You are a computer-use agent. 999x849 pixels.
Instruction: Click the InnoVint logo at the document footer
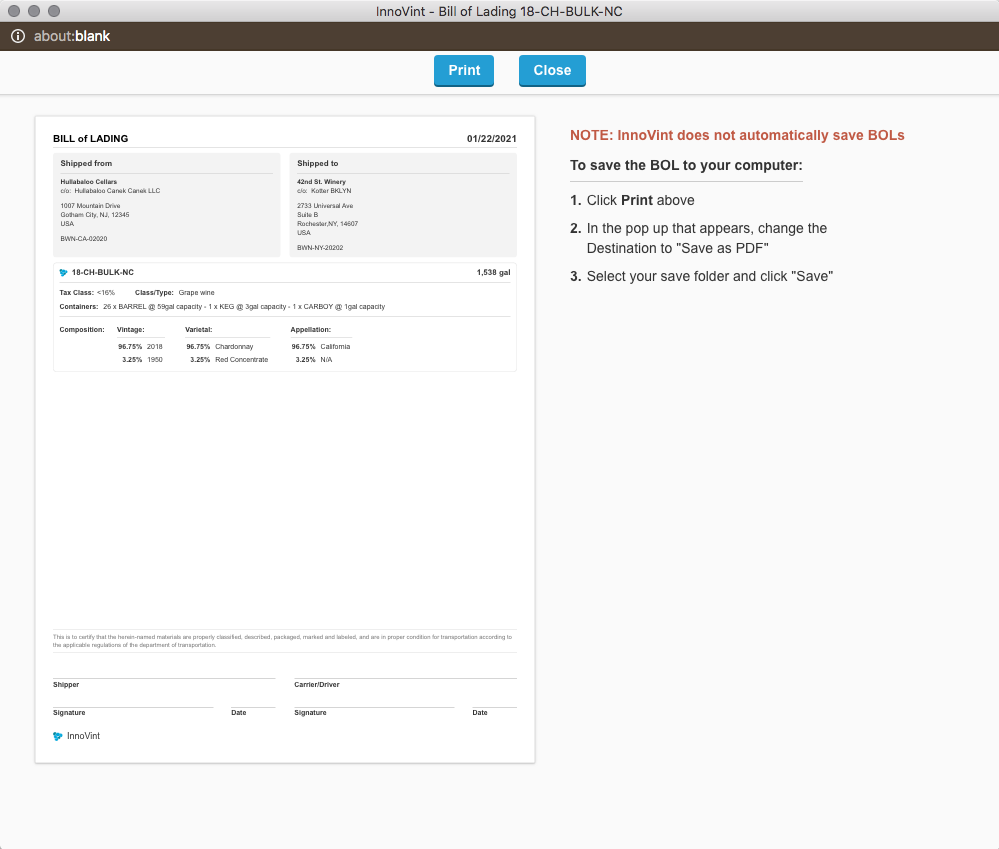click(57, 735)
